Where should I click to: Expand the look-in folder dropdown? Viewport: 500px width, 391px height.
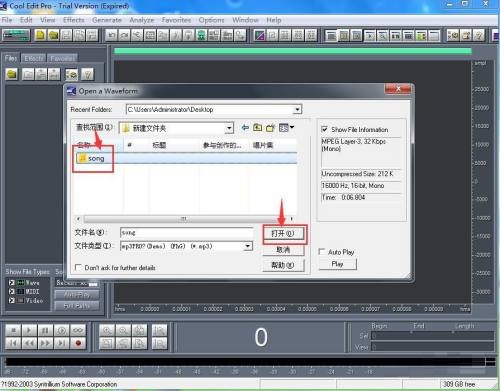coord(229,128)
